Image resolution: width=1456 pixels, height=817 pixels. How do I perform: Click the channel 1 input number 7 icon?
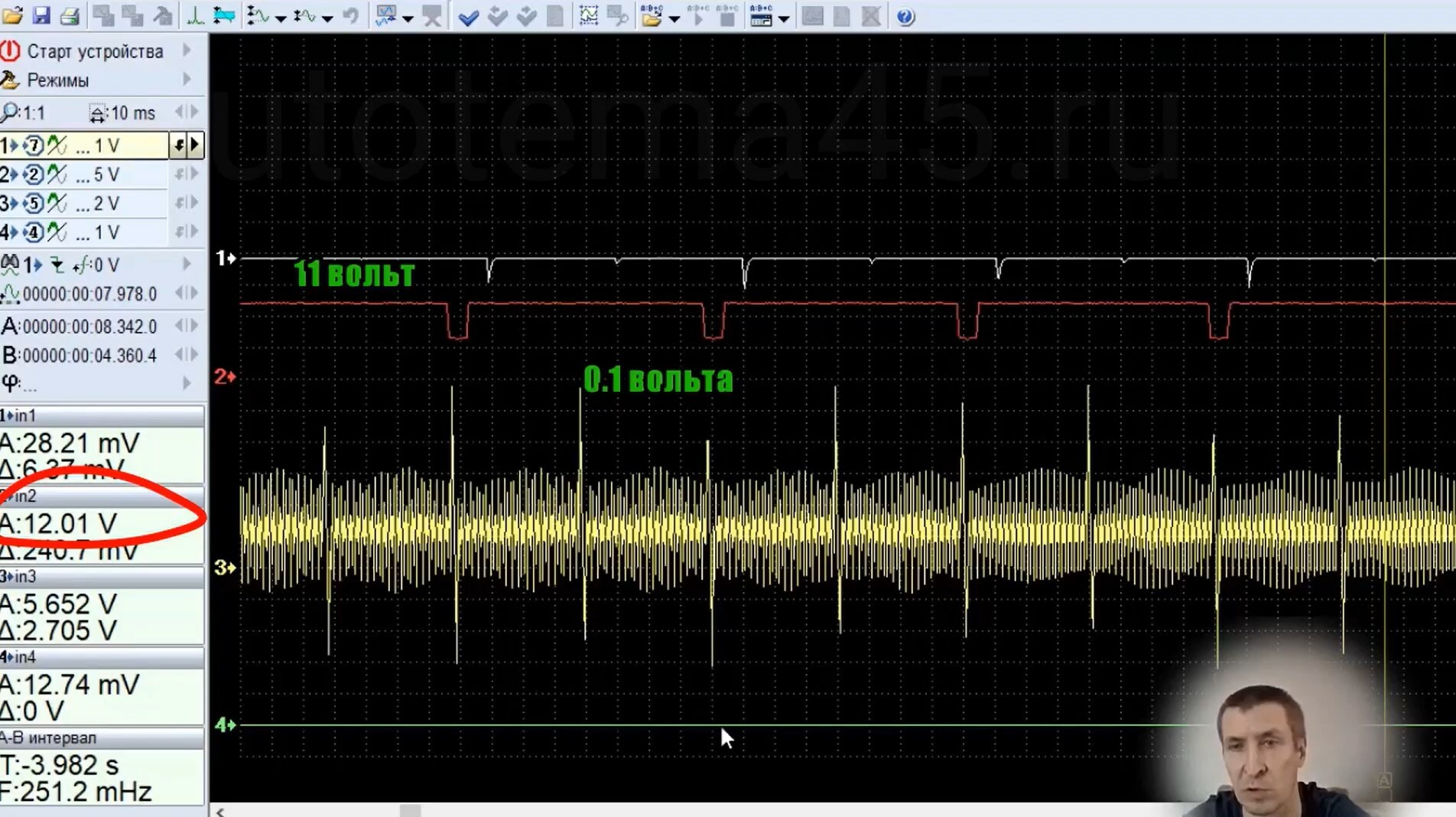tap(33, 145)
